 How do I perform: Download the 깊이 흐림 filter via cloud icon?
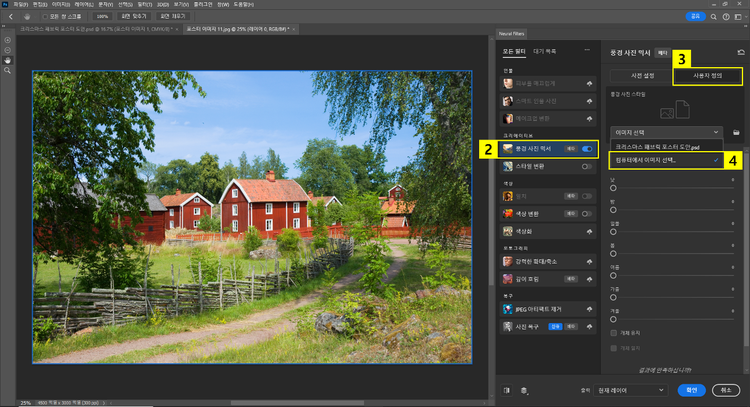589,279
